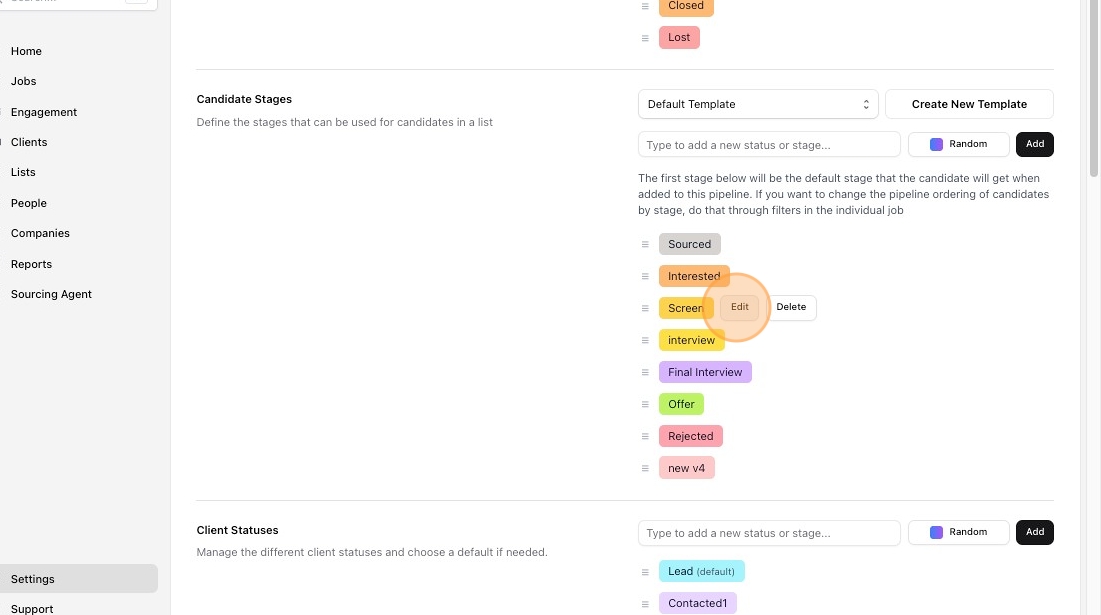The height and width of the screenshot is (615, 1101).
Task: Click drag handle next to Lost status
Action: (645, 38)
